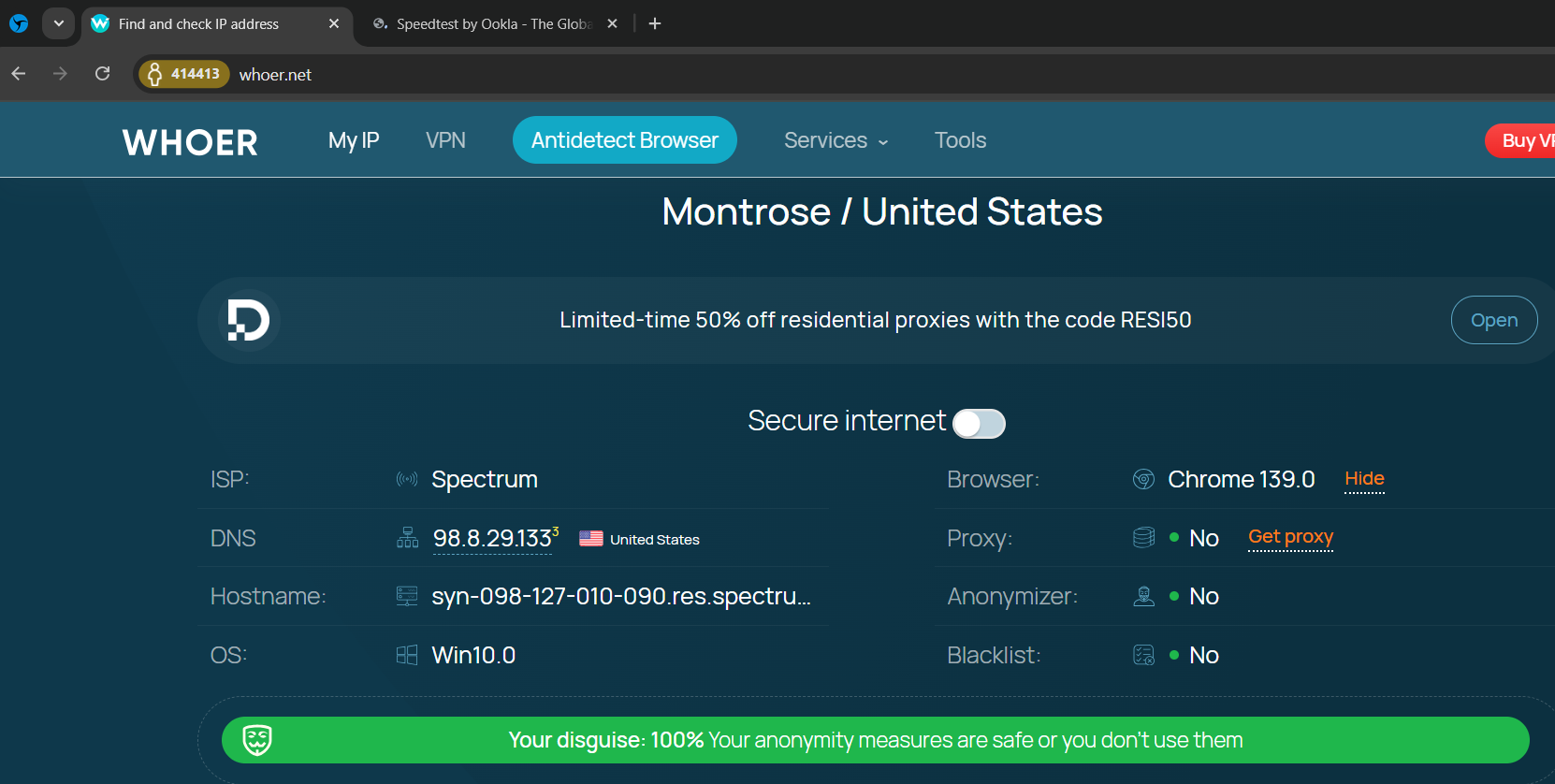The width and height of the screenshot is (1555, 784).
Task: Expand the Services dropdown menu
Action: click(x=836, y=140)
